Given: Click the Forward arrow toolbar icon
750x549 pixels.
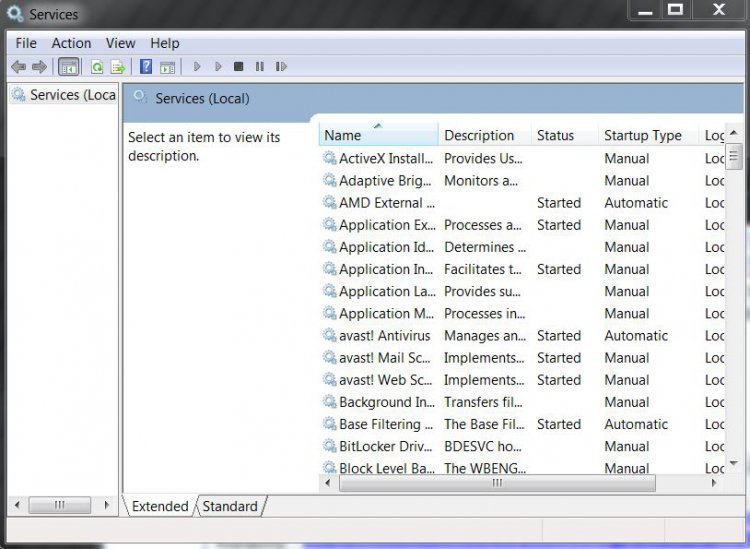Looking at the screenshot, I should (x=39, y=66).
